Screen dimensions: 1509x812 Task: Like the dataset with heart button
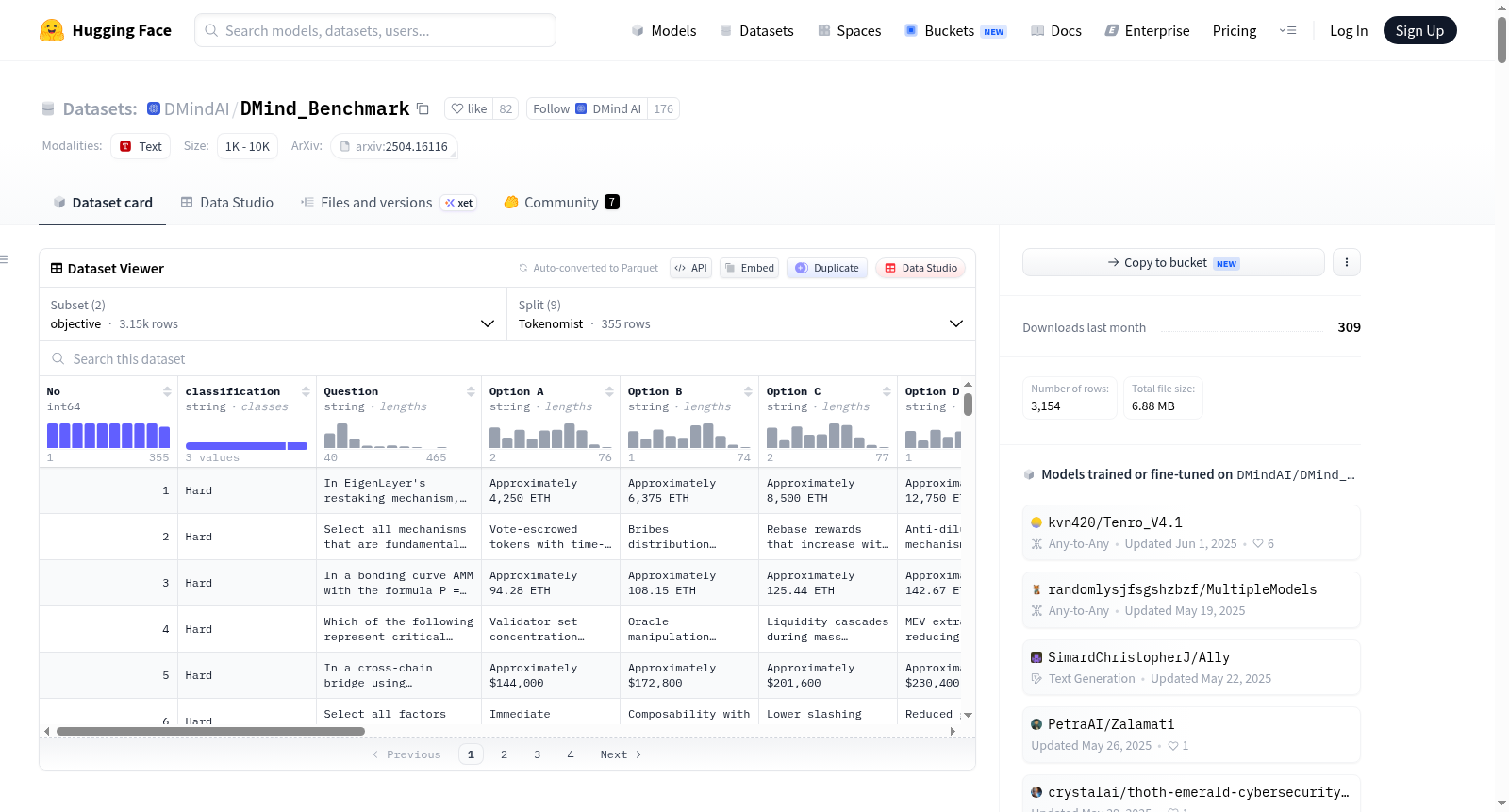[469, 108]
